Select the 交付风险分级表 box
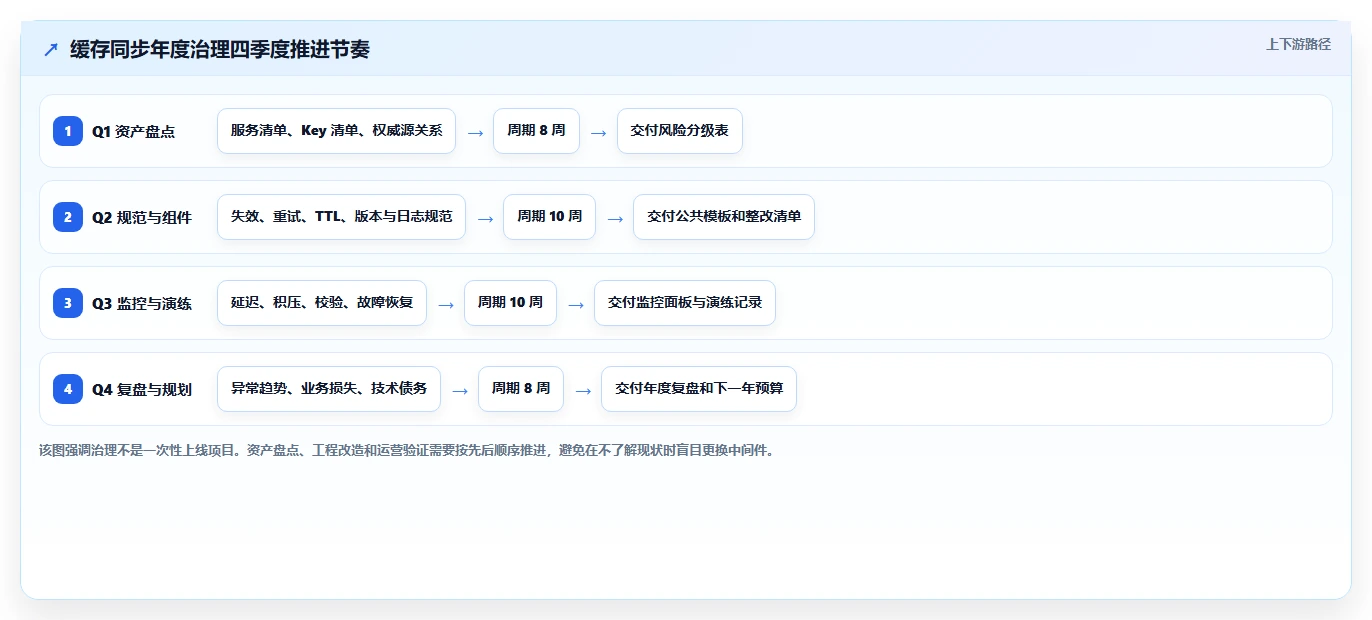Screen dimensions: 1372x620 coord(680,131)
